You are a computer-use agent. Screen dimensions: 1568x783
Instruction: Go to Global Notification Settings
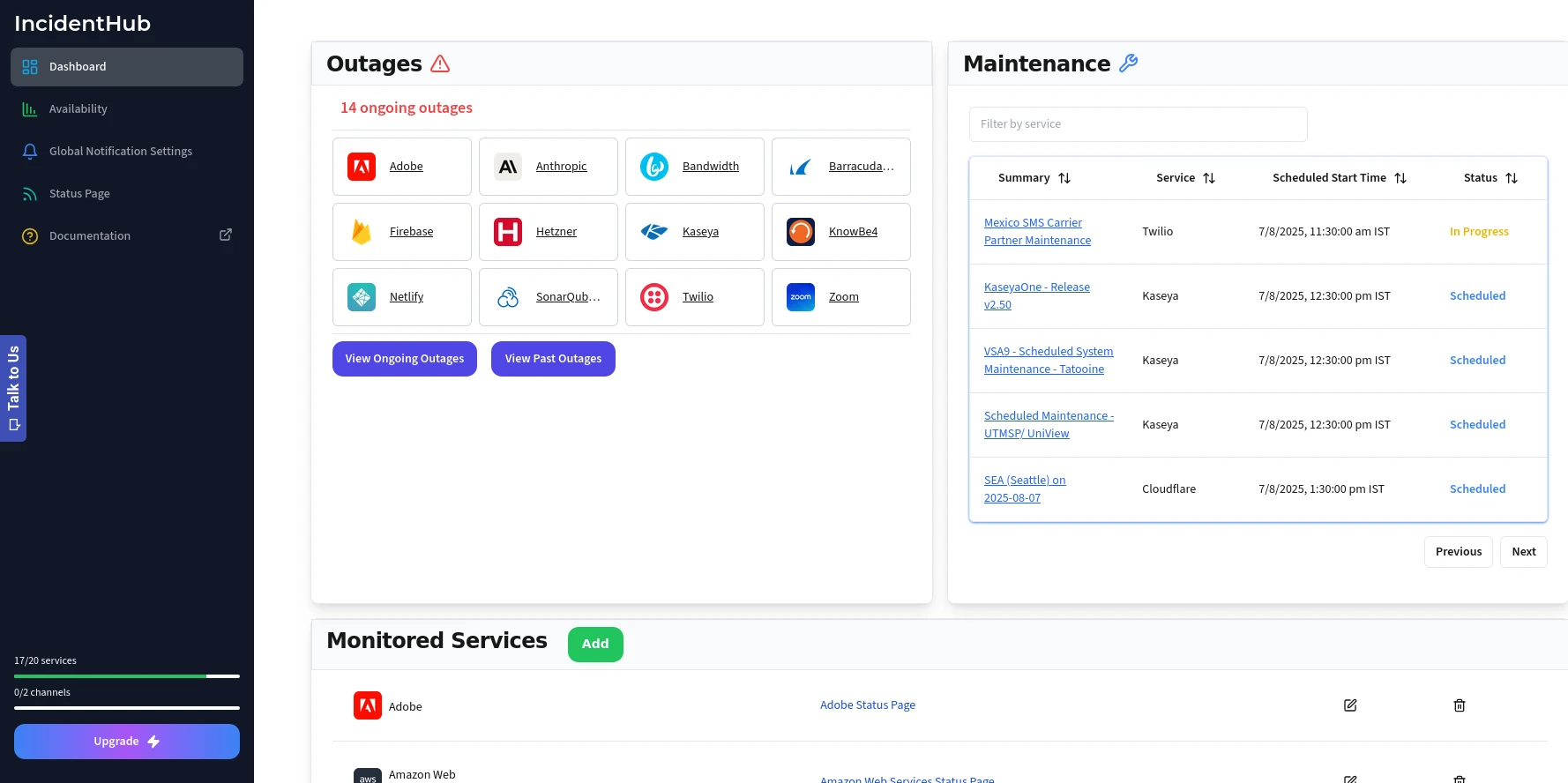point(120,152)
